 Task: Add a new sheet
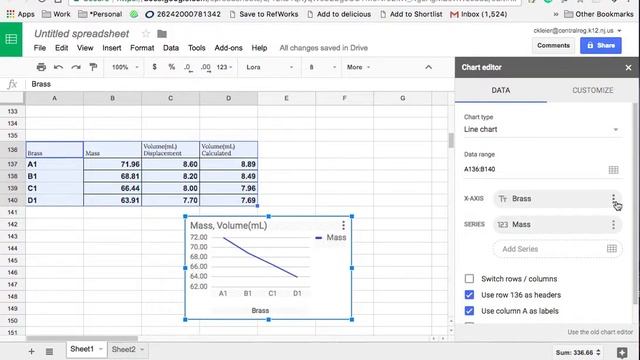point(31,351)
